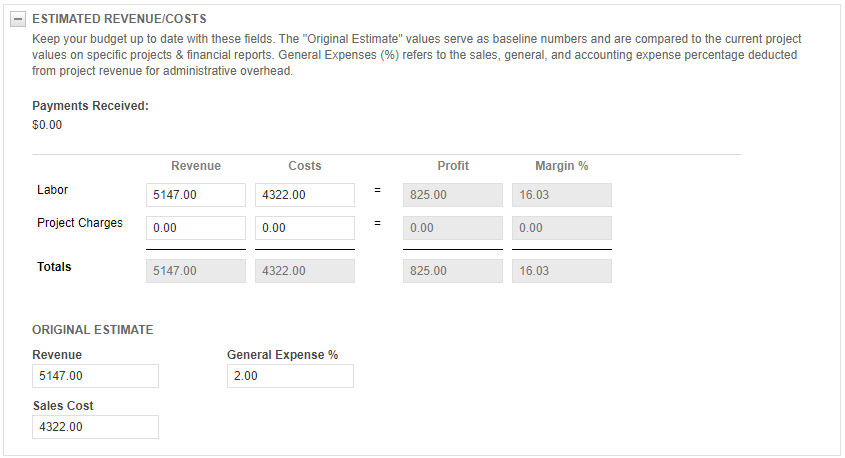
Task: Click the Labor Revenue input field
Action: point(195,195)
